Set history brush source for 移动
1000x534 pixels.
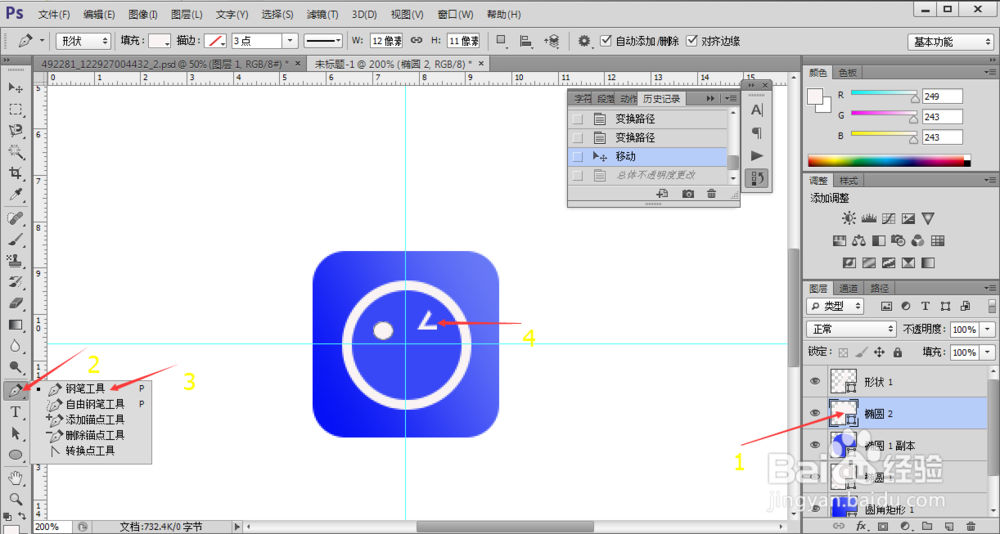tap(577, 156)
